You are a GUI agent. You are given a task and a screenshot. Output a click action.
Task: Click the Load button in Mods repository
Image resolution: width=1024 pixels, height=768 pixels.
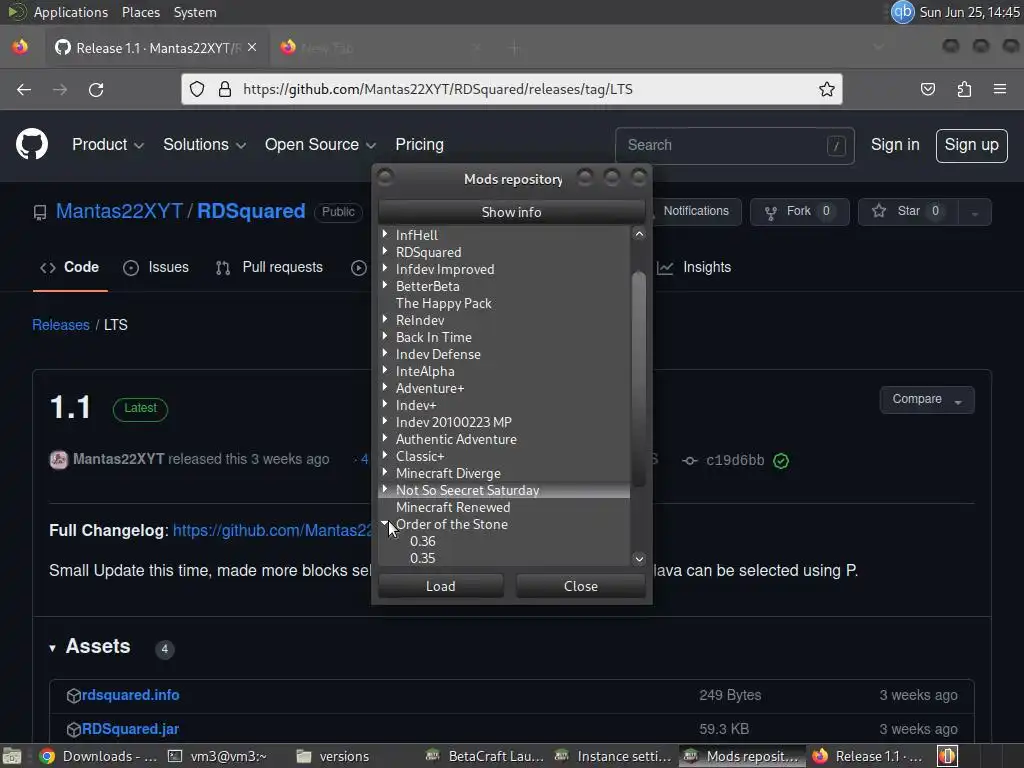(441, 586)
